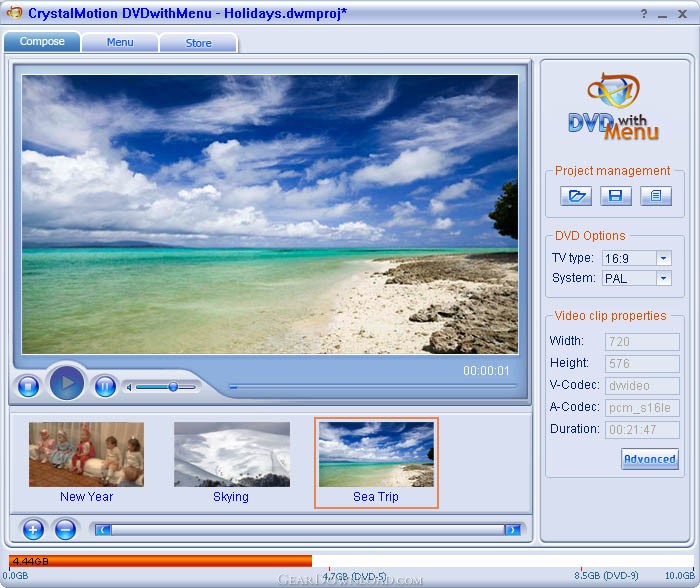
Task: Click the V-Codec field
Action: click(x=642, y=386)
